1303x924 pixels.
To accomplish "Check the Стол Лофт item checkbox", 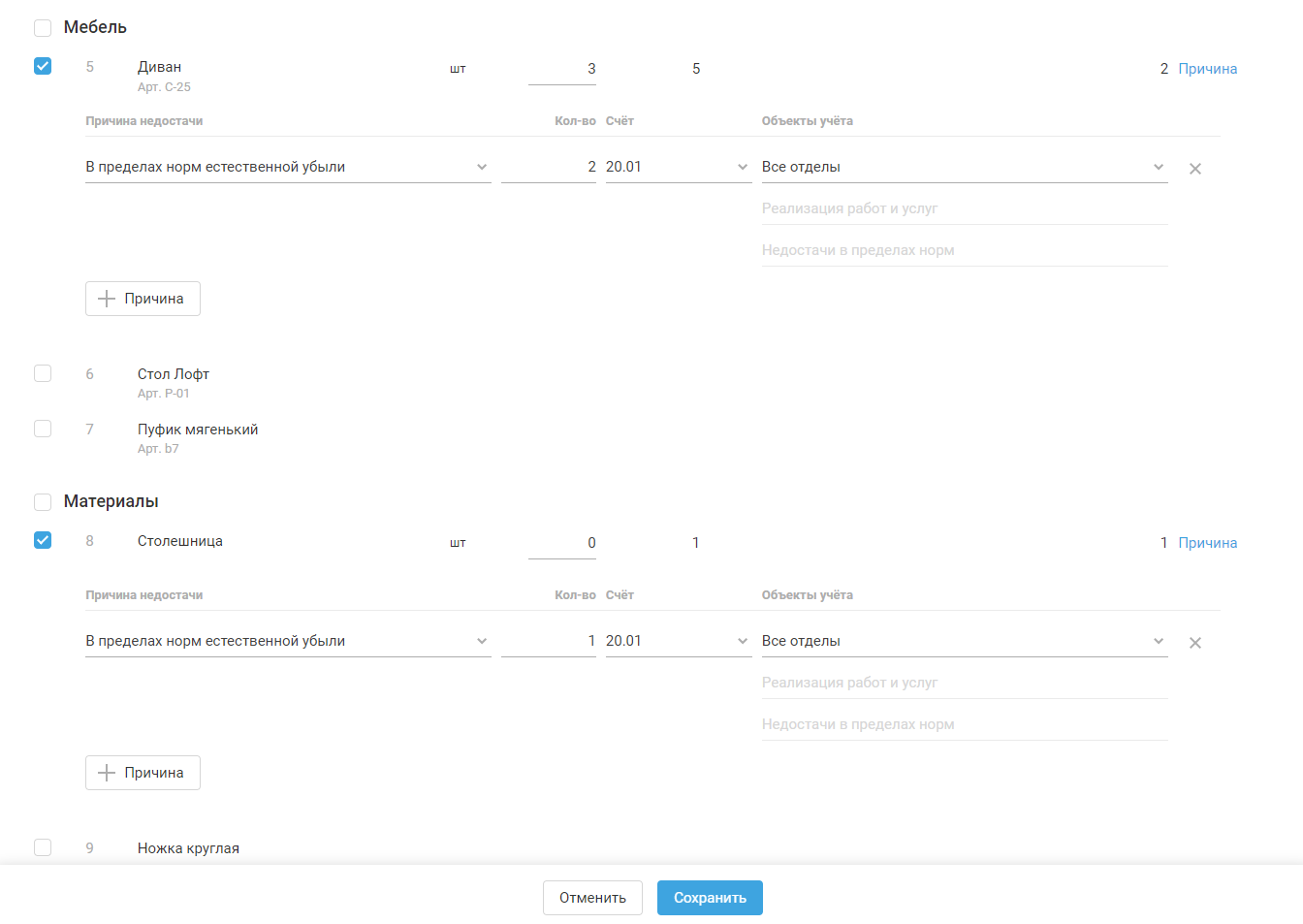I will [43, 373].
